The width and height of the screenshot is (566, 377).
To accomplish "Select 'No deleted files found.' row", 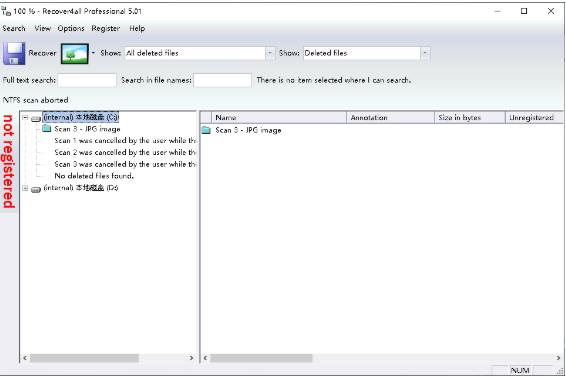I will tap(94, 176).
